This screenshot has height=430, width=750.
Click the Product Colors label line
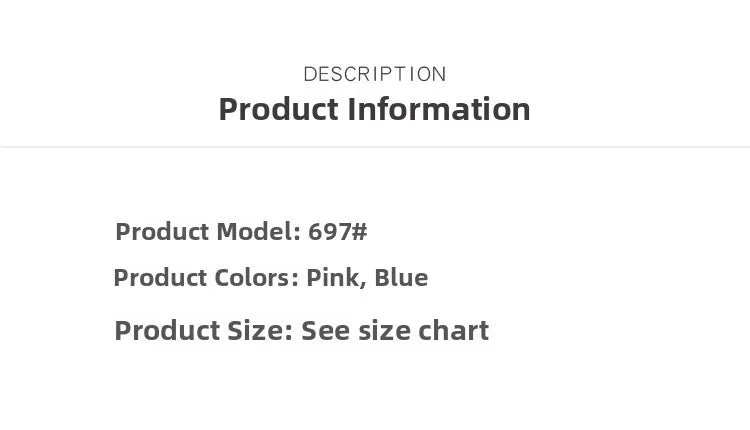(271, 278)
